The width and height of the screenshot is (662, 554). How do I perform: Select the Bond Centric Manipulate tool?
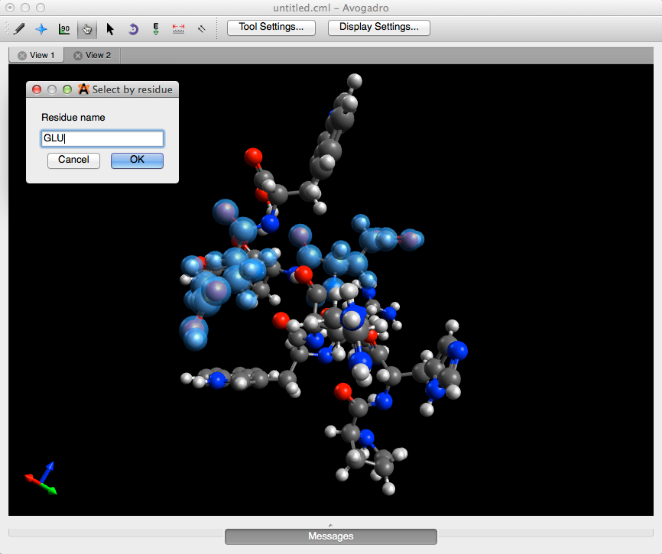click(x=64, y=29)
